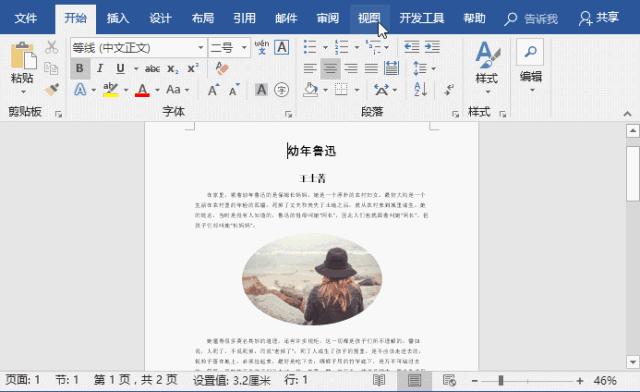The width and height of the screenshot is (640, 392).
Task: Apply text effects outlined A
Action: click(80, 89)
